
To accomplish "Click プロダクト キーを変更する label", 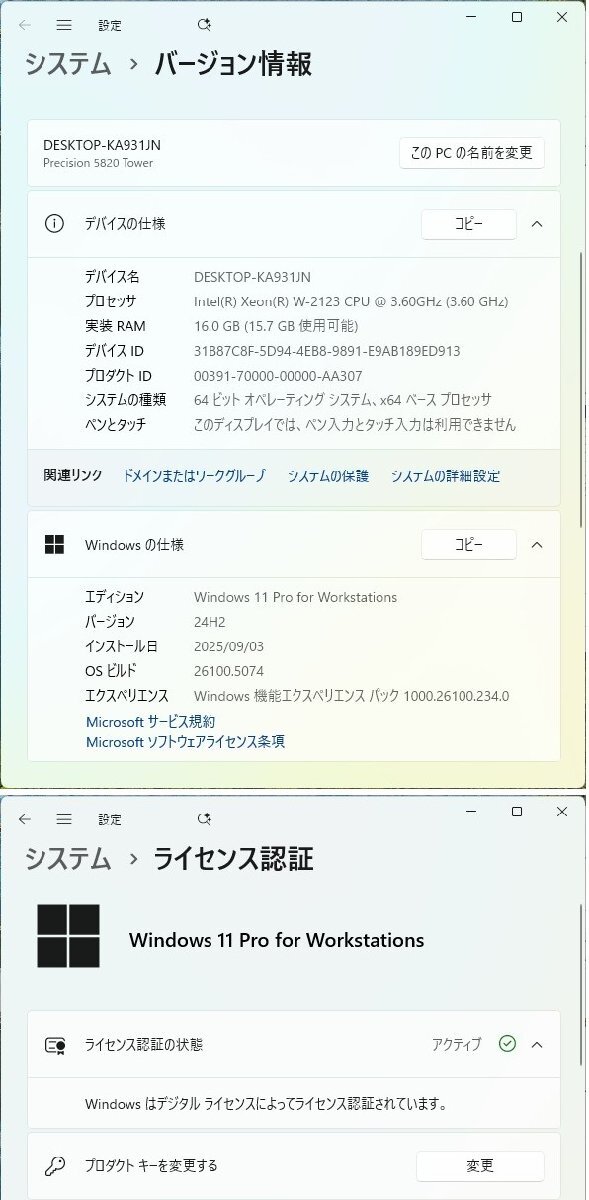I will coord(151,1166).
